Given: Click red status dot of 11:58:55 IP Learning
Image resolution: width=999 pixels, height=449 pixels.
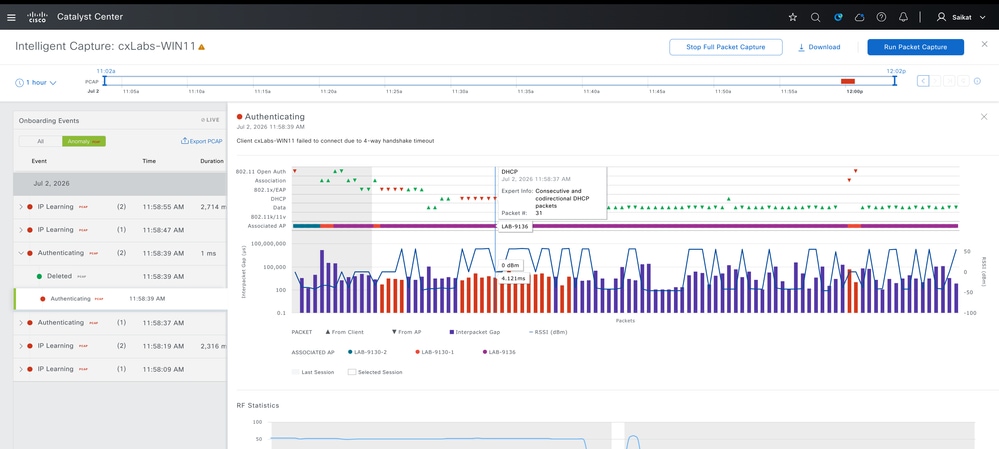Looking at the screenshot, I should 30,207.
